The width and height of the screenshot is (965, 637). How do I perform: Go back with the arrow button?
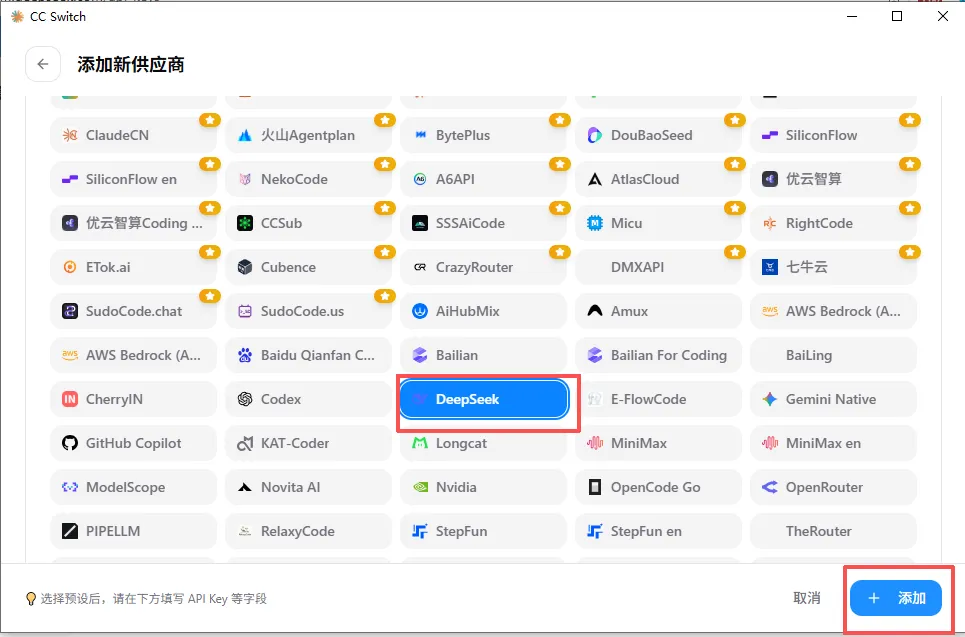click(x=42, y=64)
